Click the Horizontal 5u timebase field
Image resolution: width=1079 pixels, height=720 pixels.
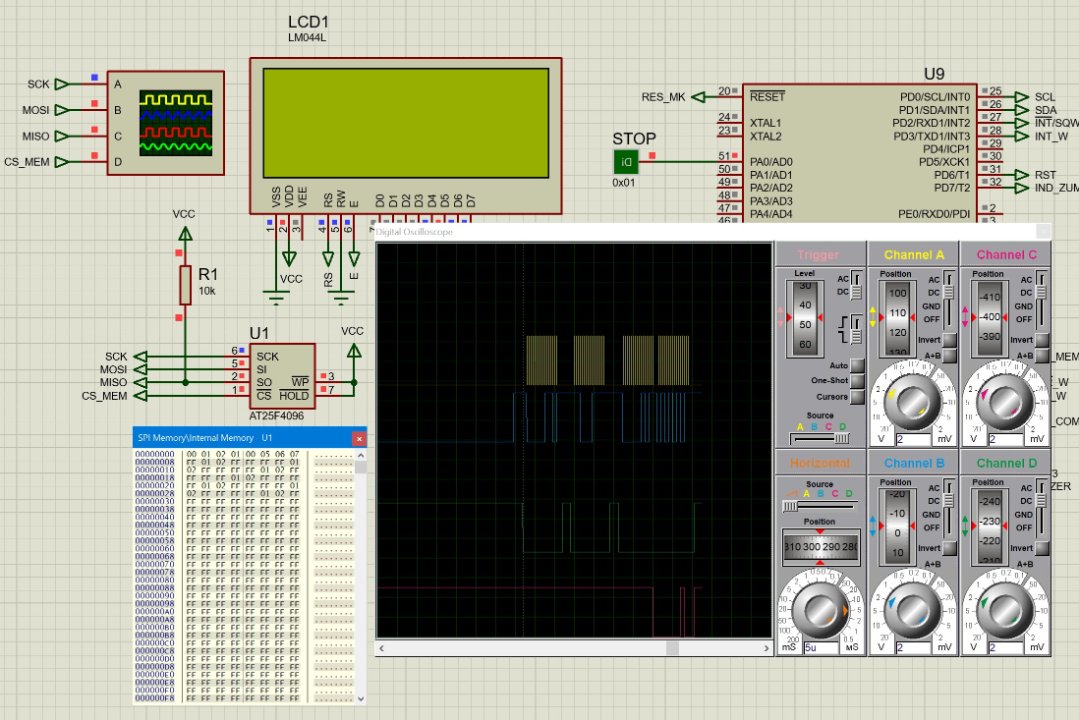[x=820, y=647]
